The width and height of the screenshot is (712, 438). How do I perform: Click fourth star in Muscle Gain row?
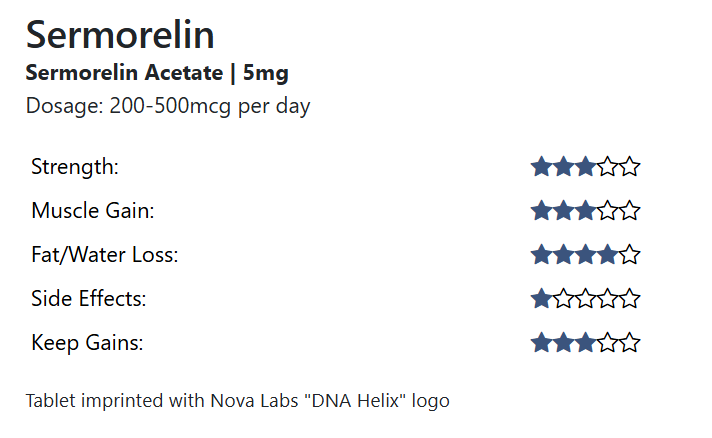point(607,211)
